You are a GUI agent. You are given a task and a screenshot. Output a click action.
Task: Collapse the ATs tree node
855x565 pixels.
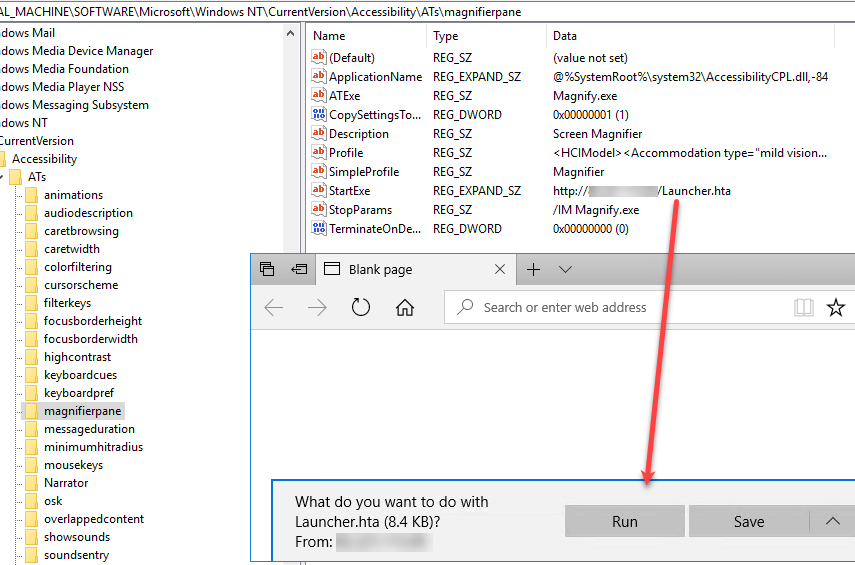tap(3, 177)
